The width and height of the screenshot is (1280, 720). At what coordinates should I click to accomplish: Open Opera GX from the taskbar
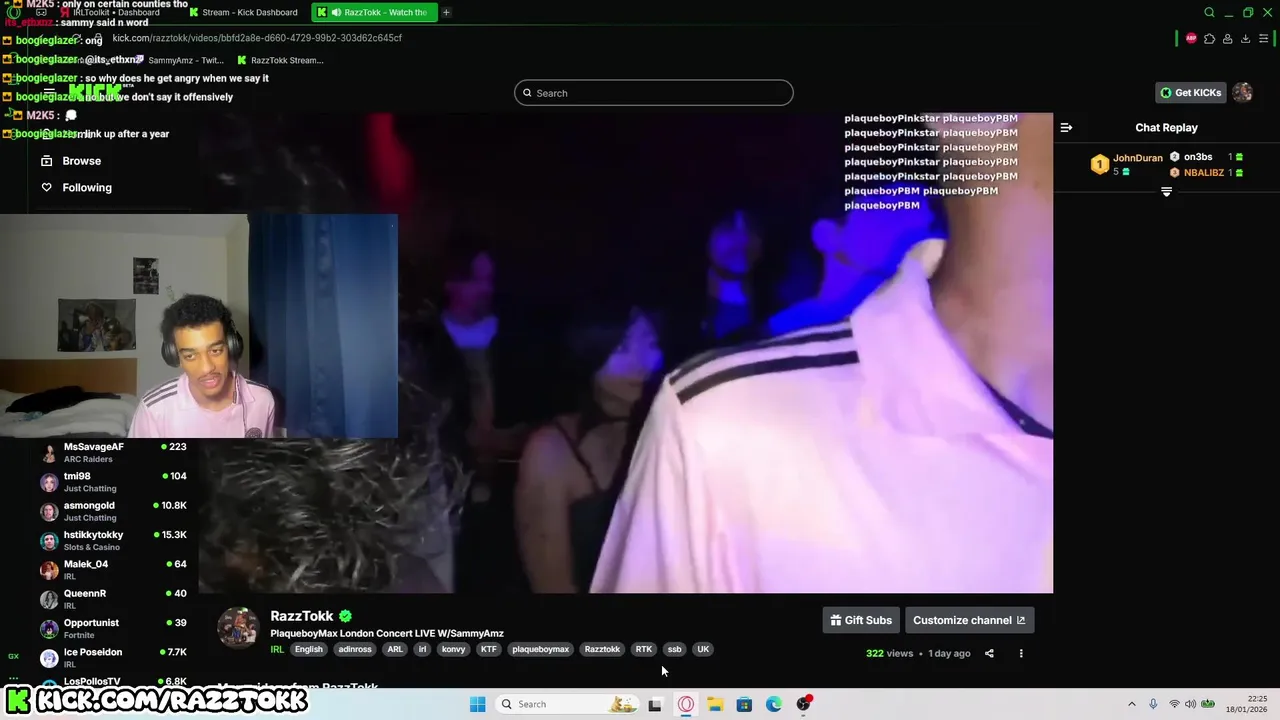click(x=686, y=704)
